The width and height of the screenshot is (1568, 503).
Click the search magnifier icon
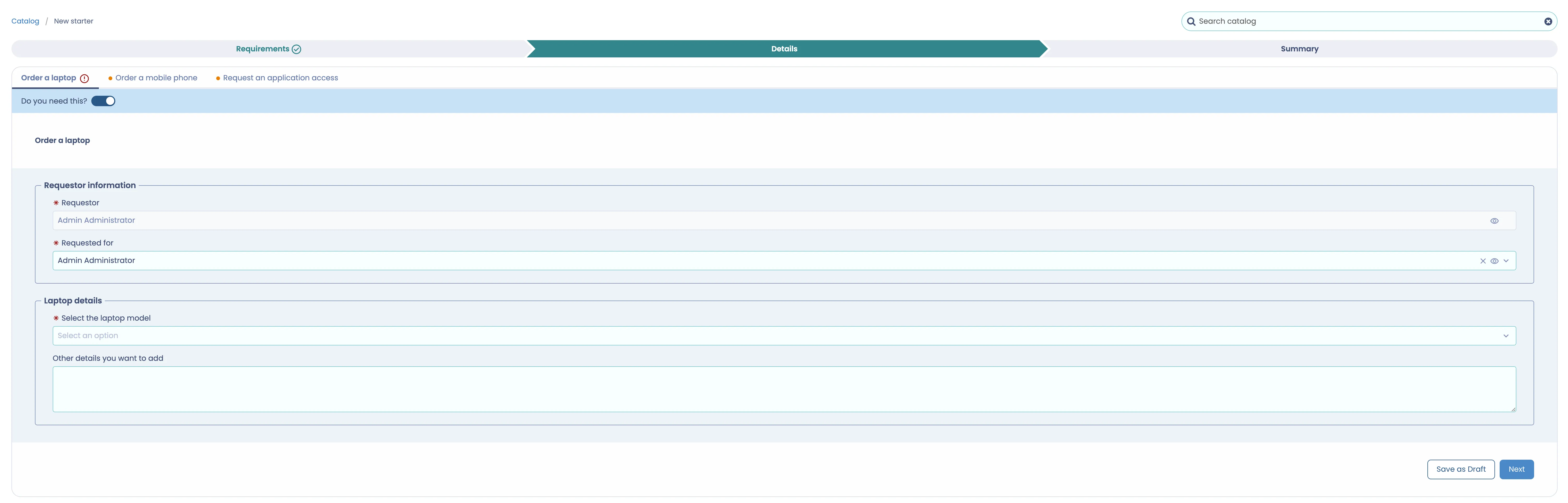(1191, 21)
